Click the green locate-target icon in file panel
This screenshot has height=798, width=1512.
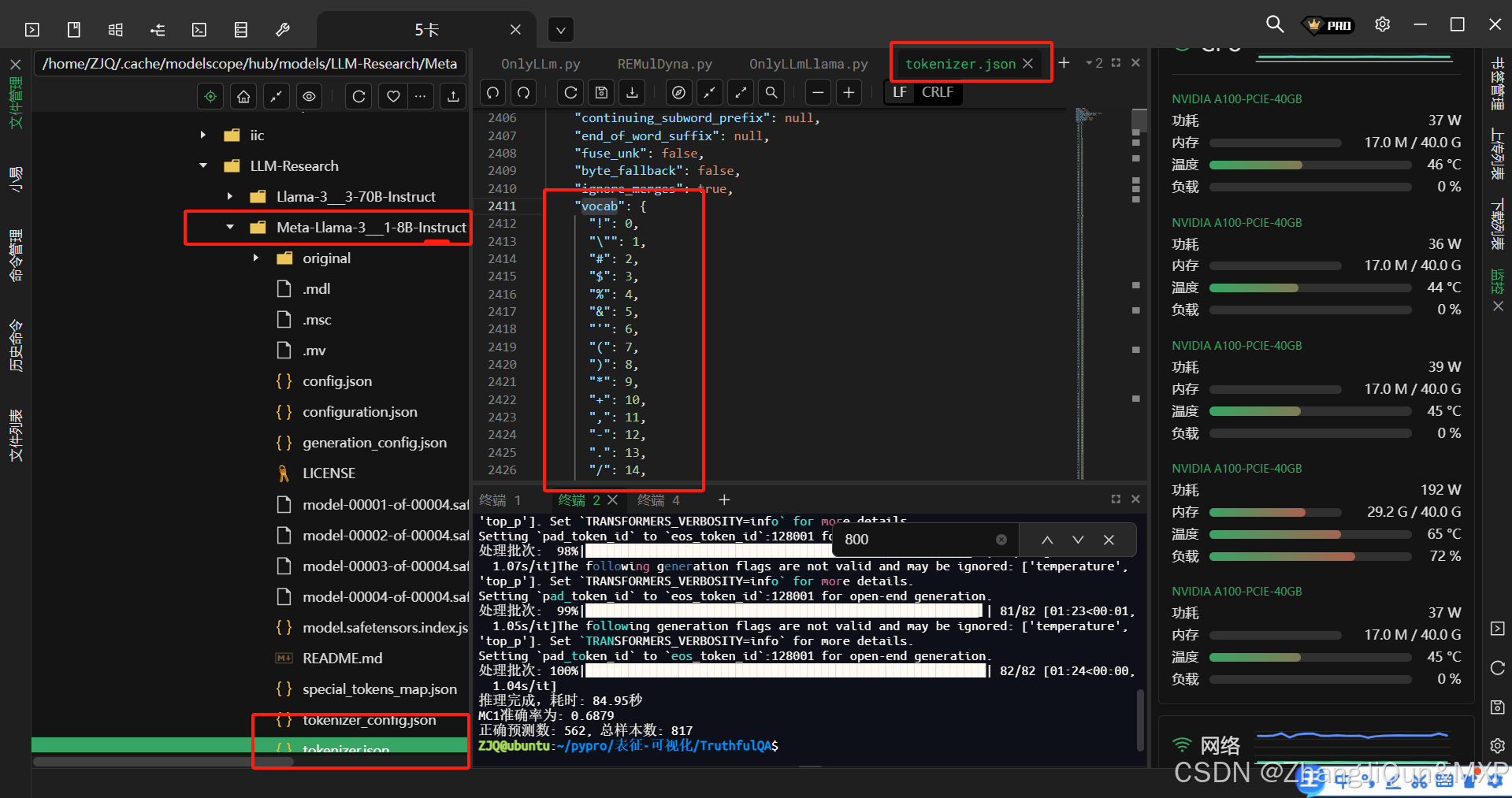click(x=210, y=96)
